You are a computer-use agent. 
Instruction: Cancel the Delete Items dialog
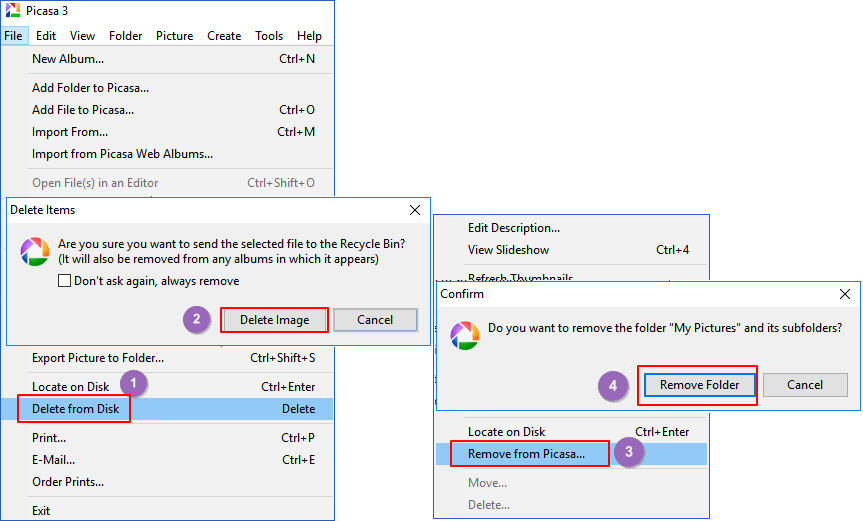coord(375,320)
